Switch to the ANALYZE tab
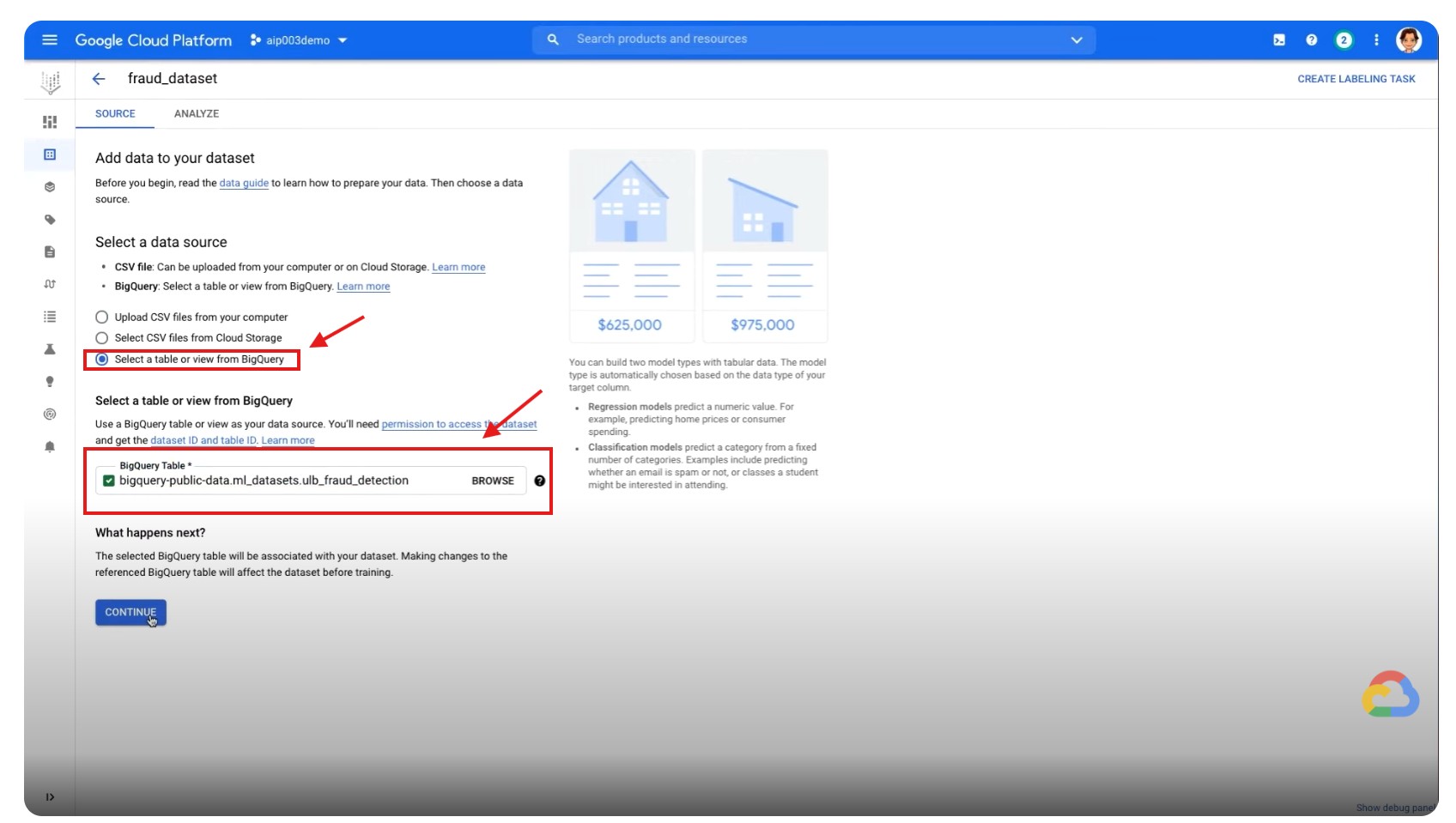Image resolution: width=1456 pixels, height=823 pixels. point(196,114)
